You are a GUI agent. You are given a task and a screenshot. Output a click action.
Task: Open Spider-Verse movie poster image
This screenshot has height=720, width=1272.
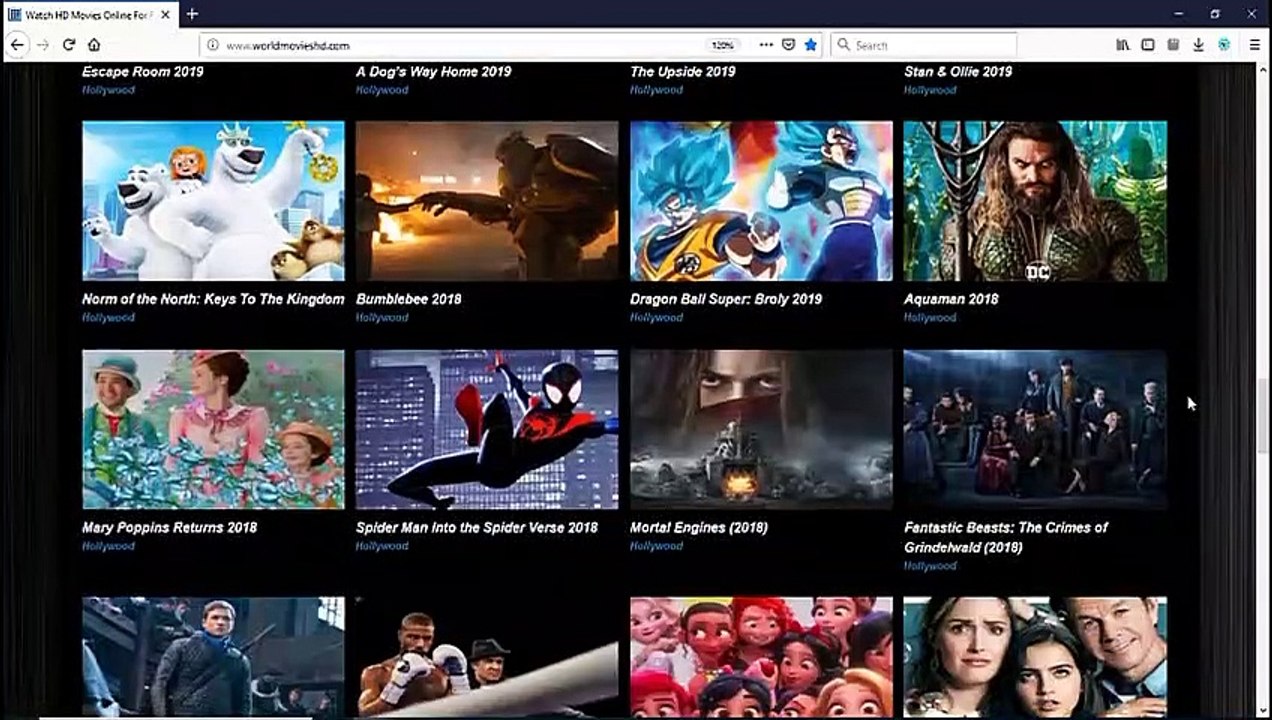(x=487, y=429)
